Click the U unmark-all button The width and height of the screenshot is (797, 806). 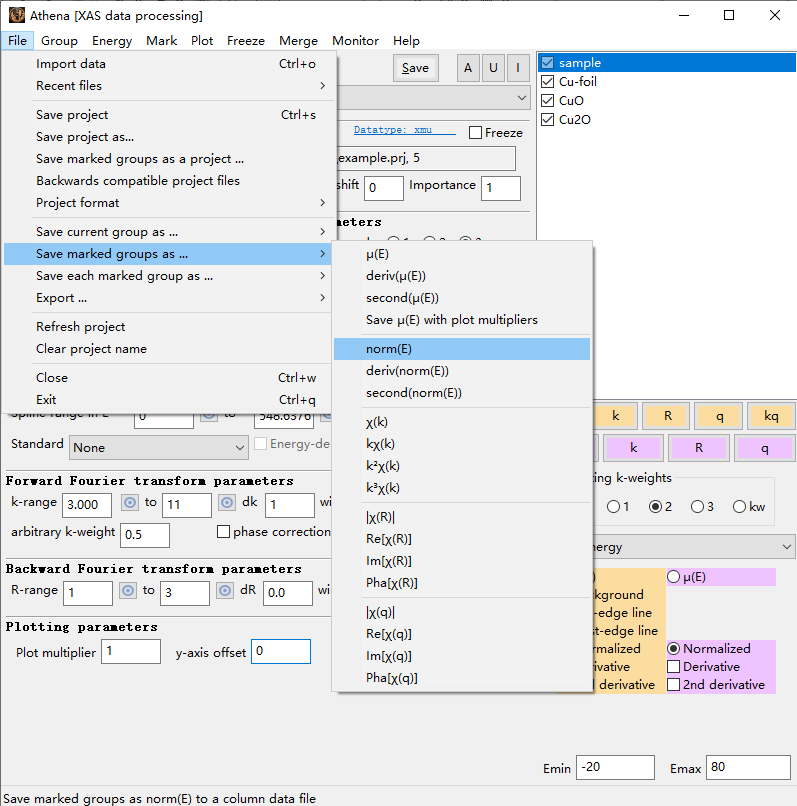coord(493,68)
